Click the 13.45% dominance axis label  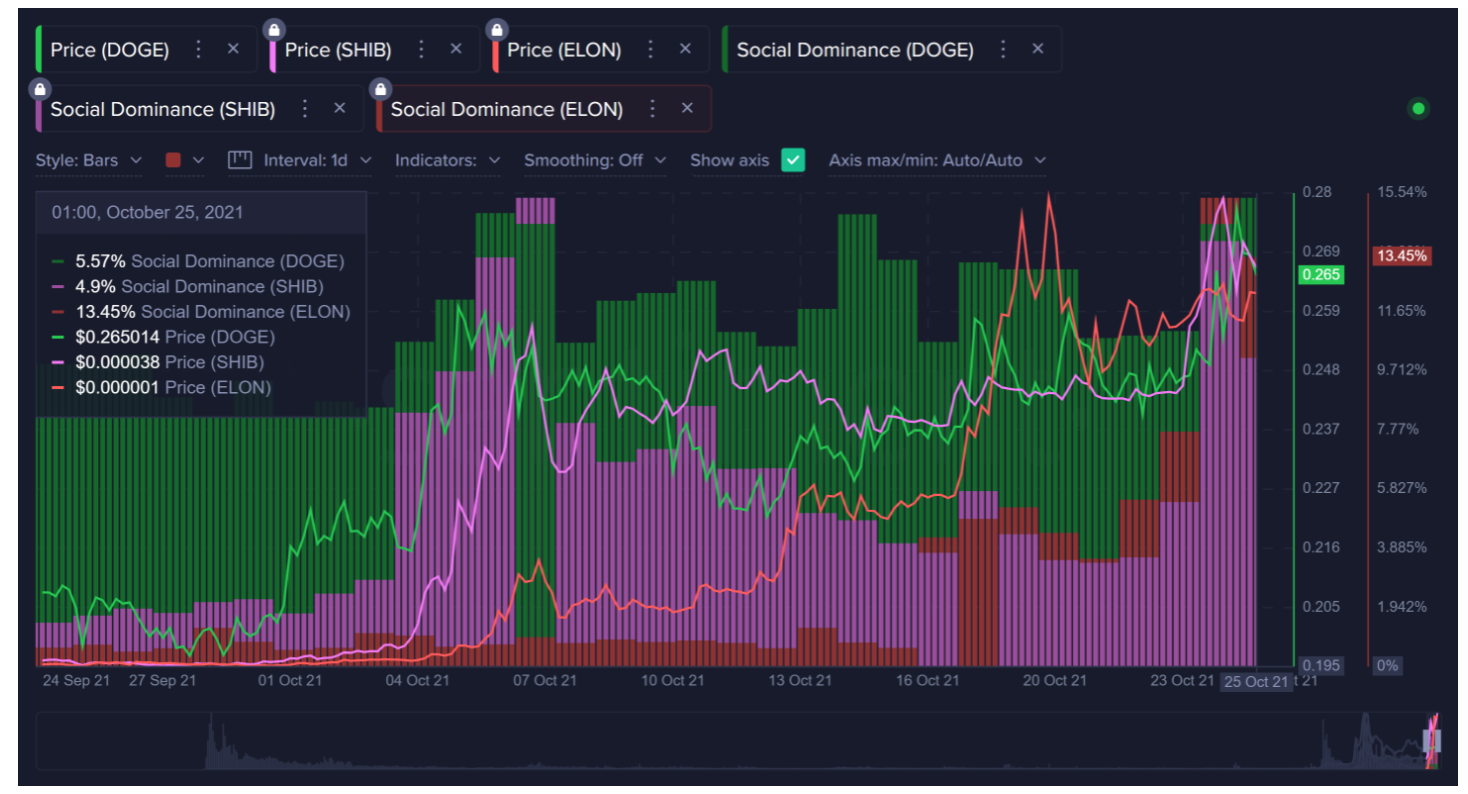(x=1401, y=255)
